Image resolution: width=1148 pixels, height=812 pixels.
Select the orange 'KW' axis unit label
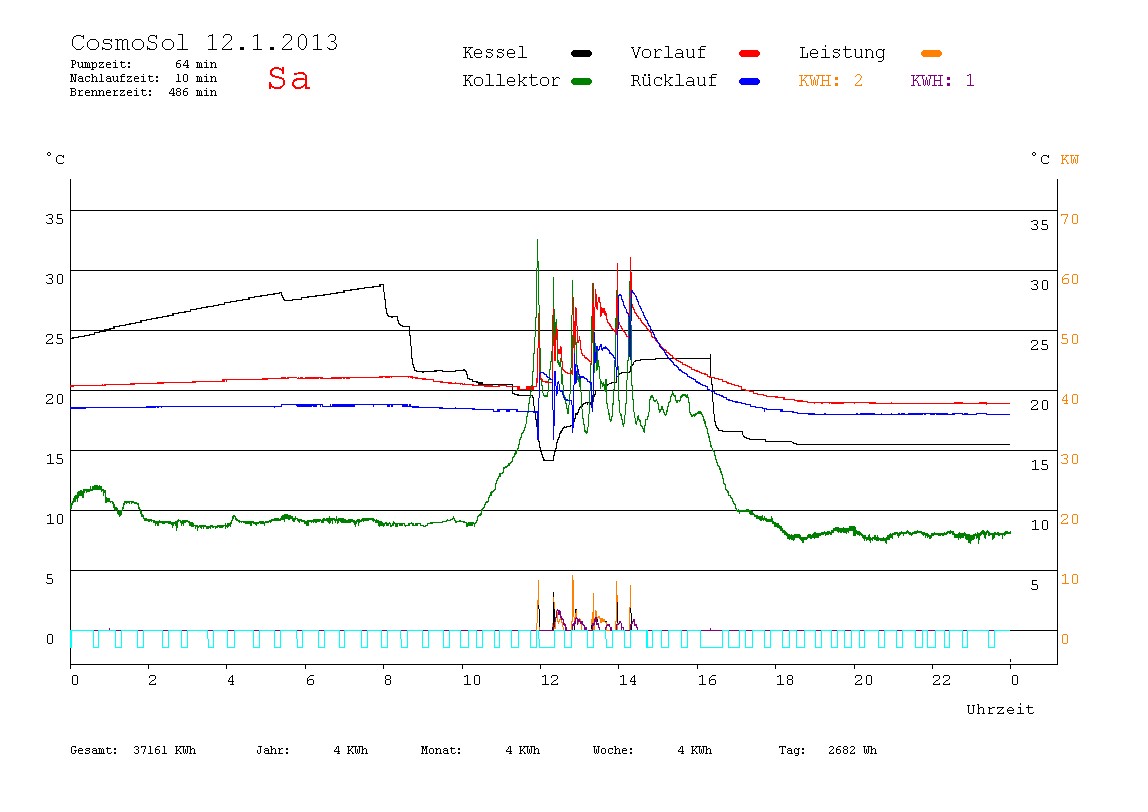[1070, 160]
